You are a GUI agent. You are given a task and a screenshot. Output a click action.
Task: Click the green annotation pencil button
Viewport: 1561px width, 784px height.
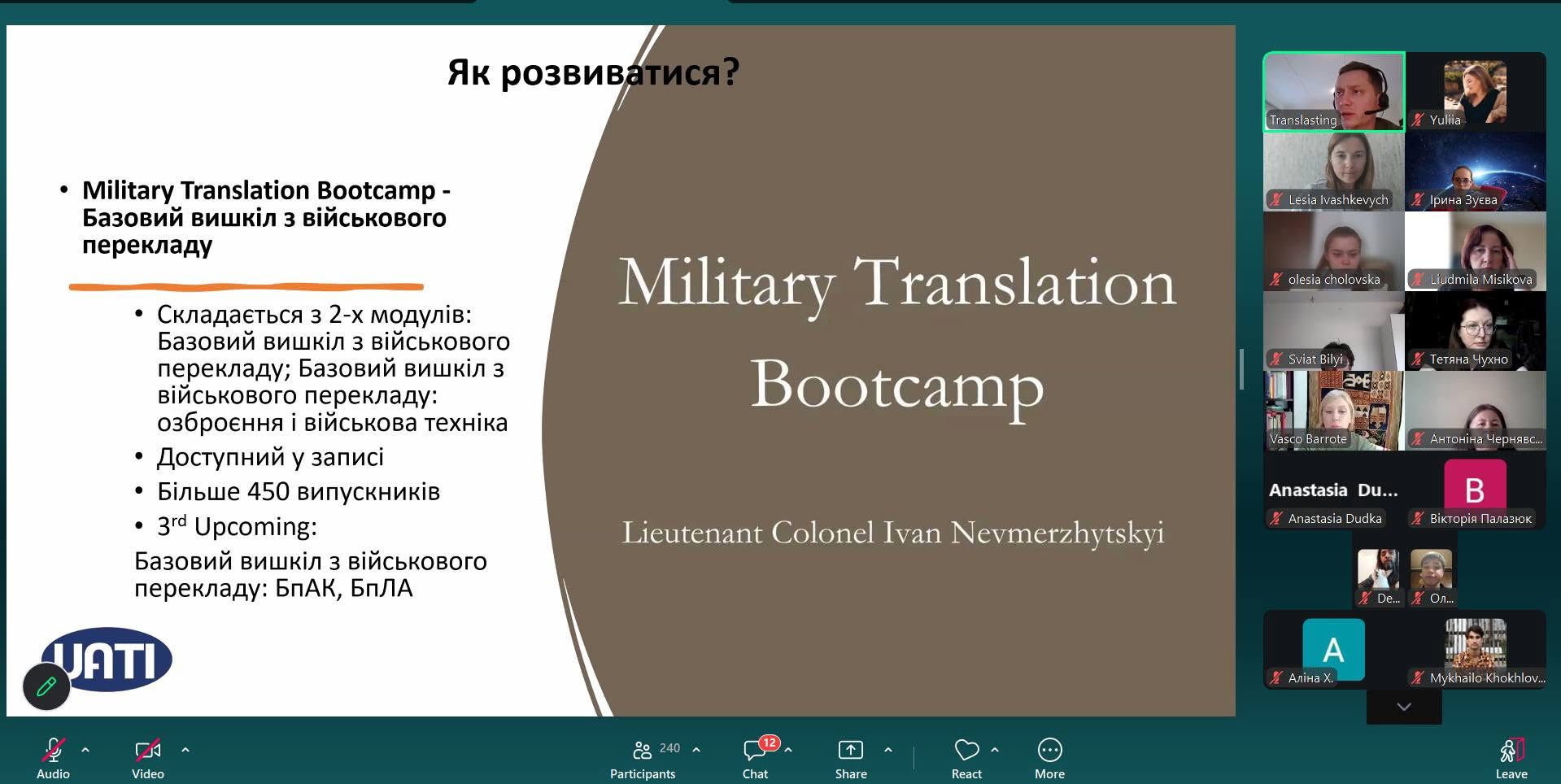(46, 686)
